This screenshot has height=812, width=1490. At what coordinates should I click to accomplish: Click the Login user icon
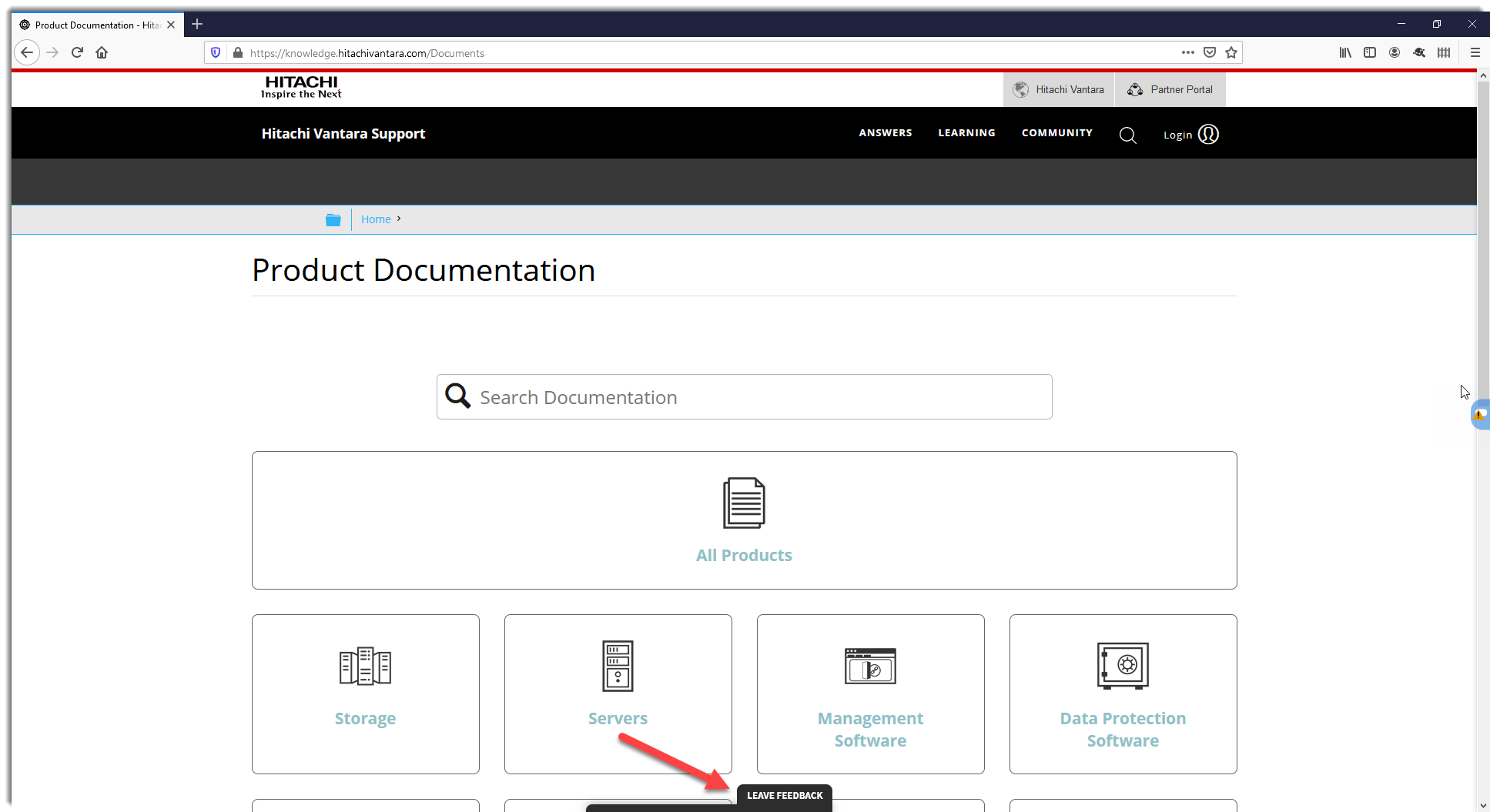coord(1208,134)
